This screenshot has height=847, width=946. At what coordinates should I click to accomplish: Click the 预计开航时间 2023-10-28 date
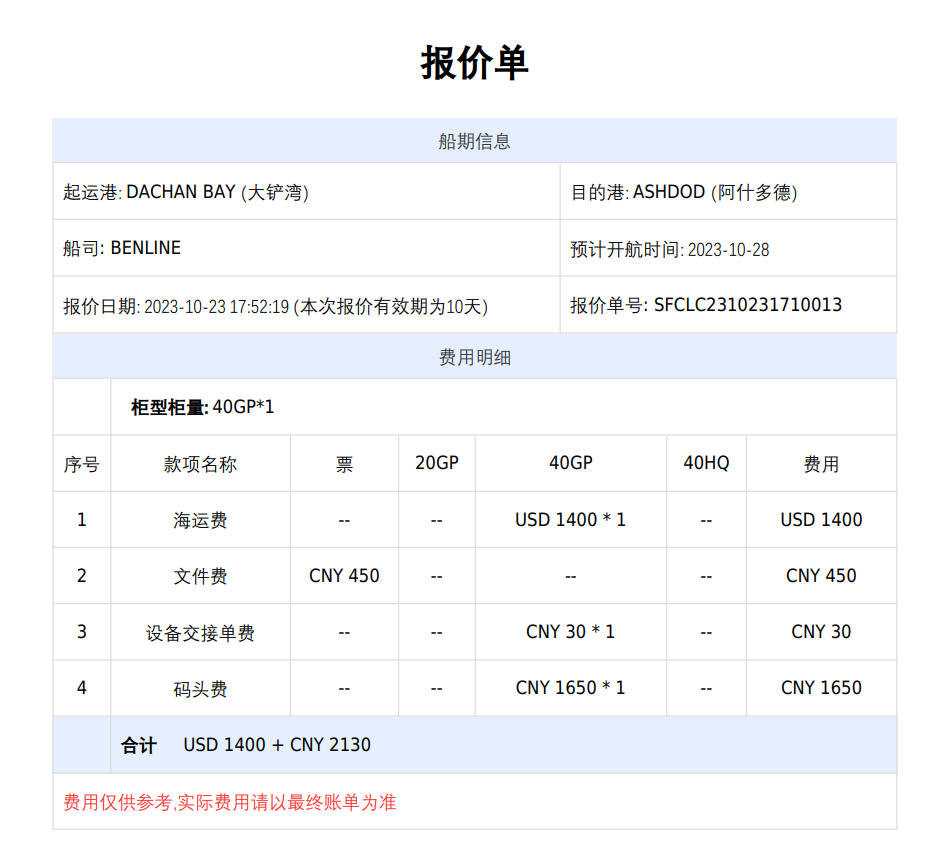pos(670,249)
